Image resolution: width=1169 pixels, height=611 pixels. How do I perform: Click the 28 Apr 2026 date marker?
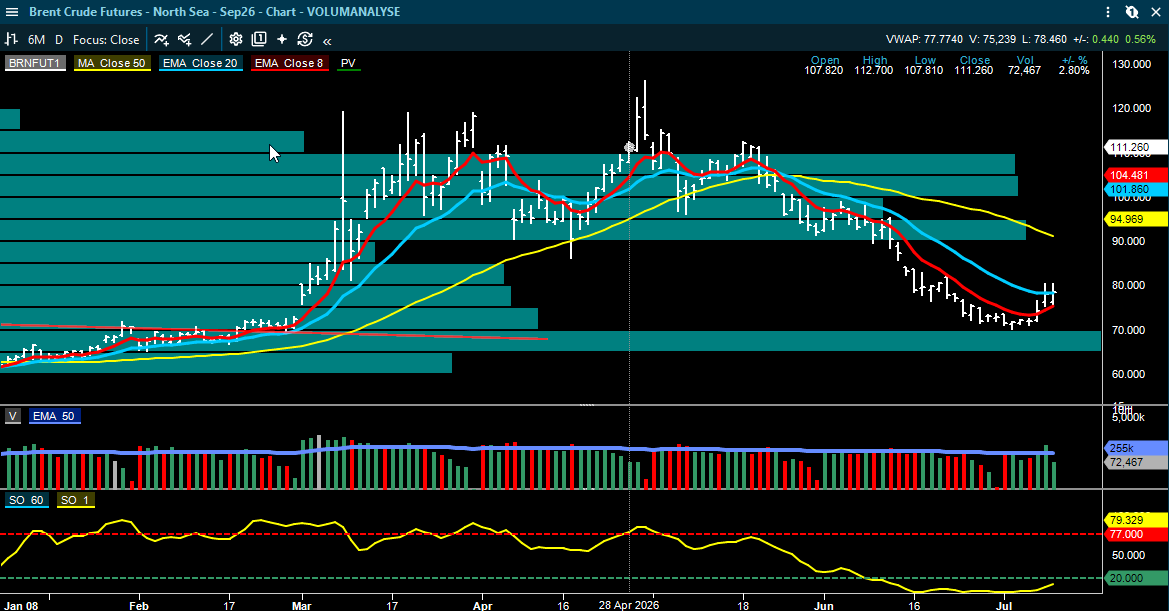pyautogui.click(x=629, y=605)
